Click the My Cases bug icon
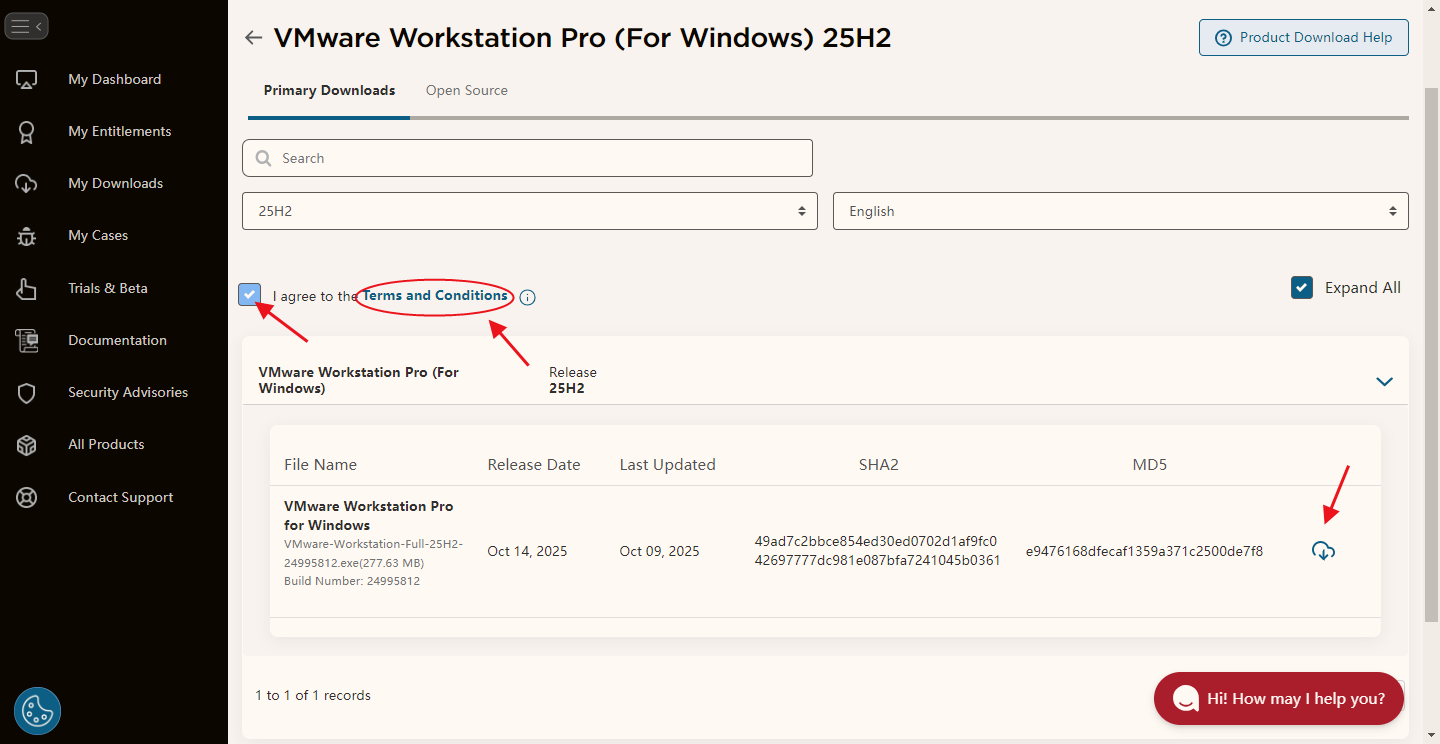 click(x=27, y=236)
